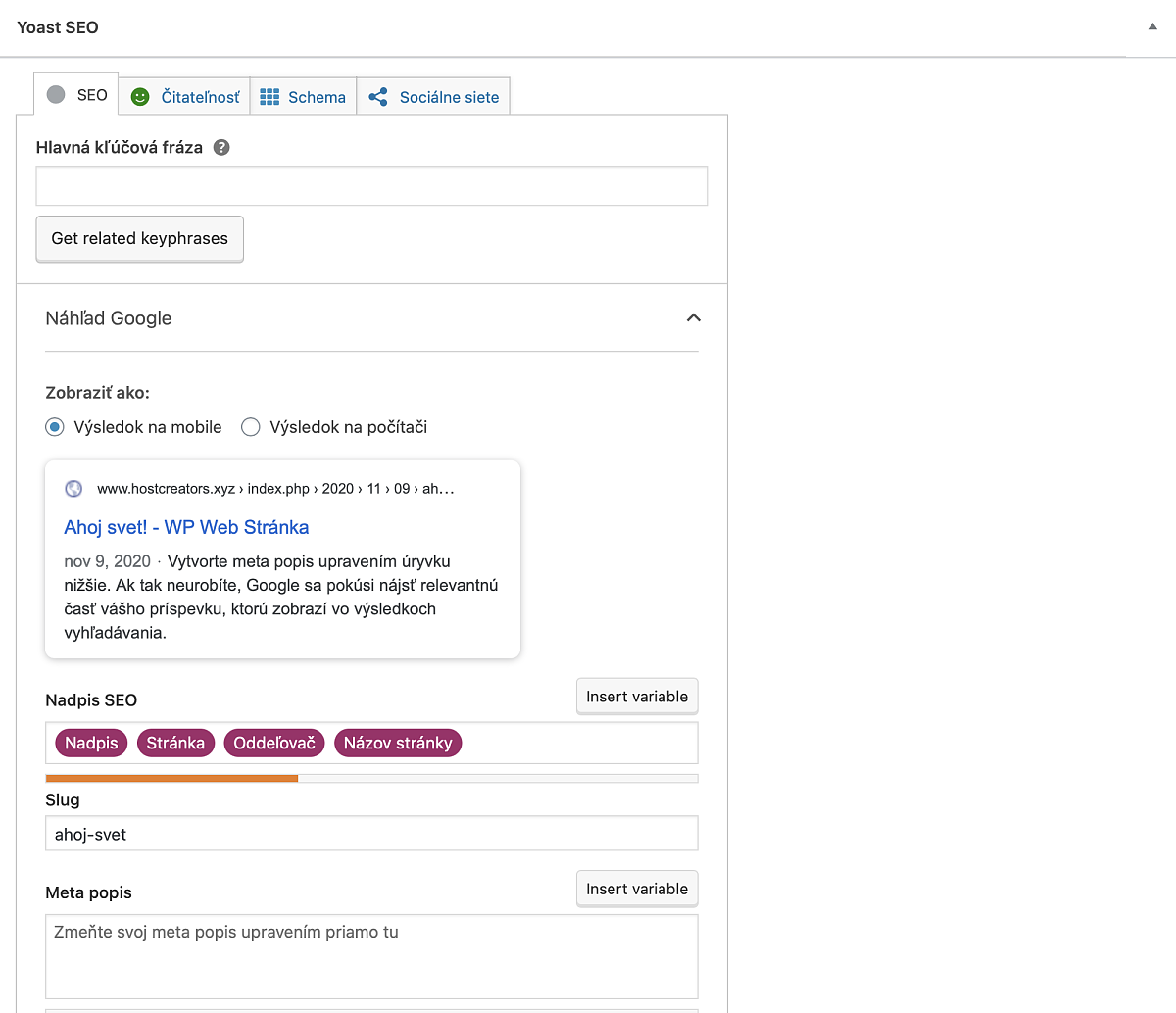Click the SEO title length progress bar
The height and width of the screenshot is (1013, 1176).
click(x=371, y=778)
